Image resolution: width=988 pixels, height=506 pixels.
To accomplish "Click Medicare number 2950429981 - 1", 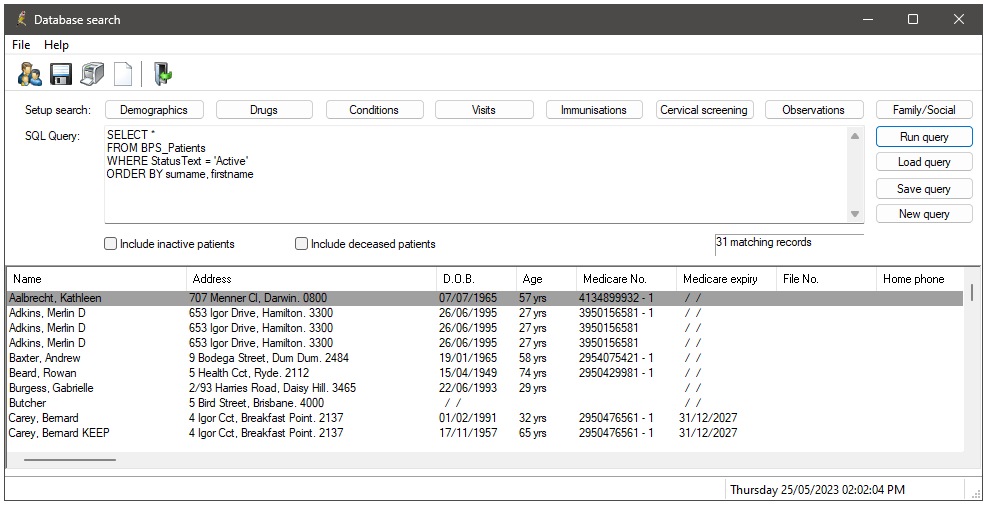I will tap(616, 373).
